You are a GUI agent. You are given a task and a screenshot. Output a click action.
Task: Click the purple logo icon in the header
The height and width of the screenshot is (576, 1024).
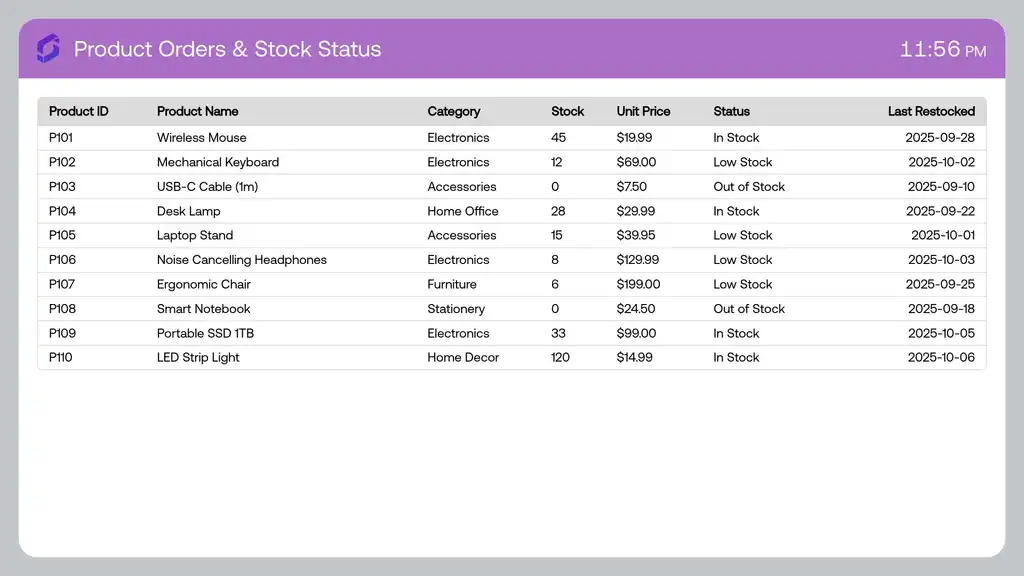[x=47, y=48]
